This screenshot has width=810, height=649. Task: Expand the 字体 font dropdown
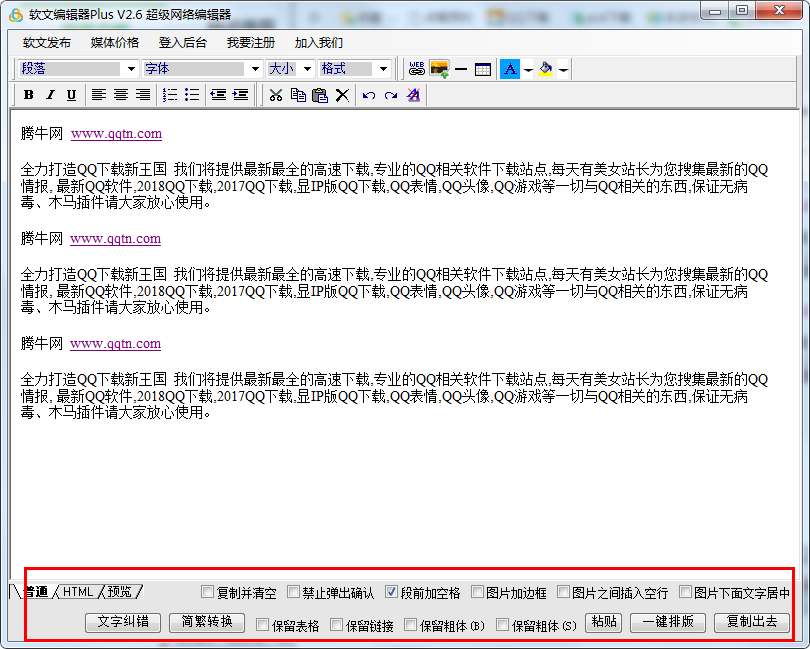[x=255, y=69]
